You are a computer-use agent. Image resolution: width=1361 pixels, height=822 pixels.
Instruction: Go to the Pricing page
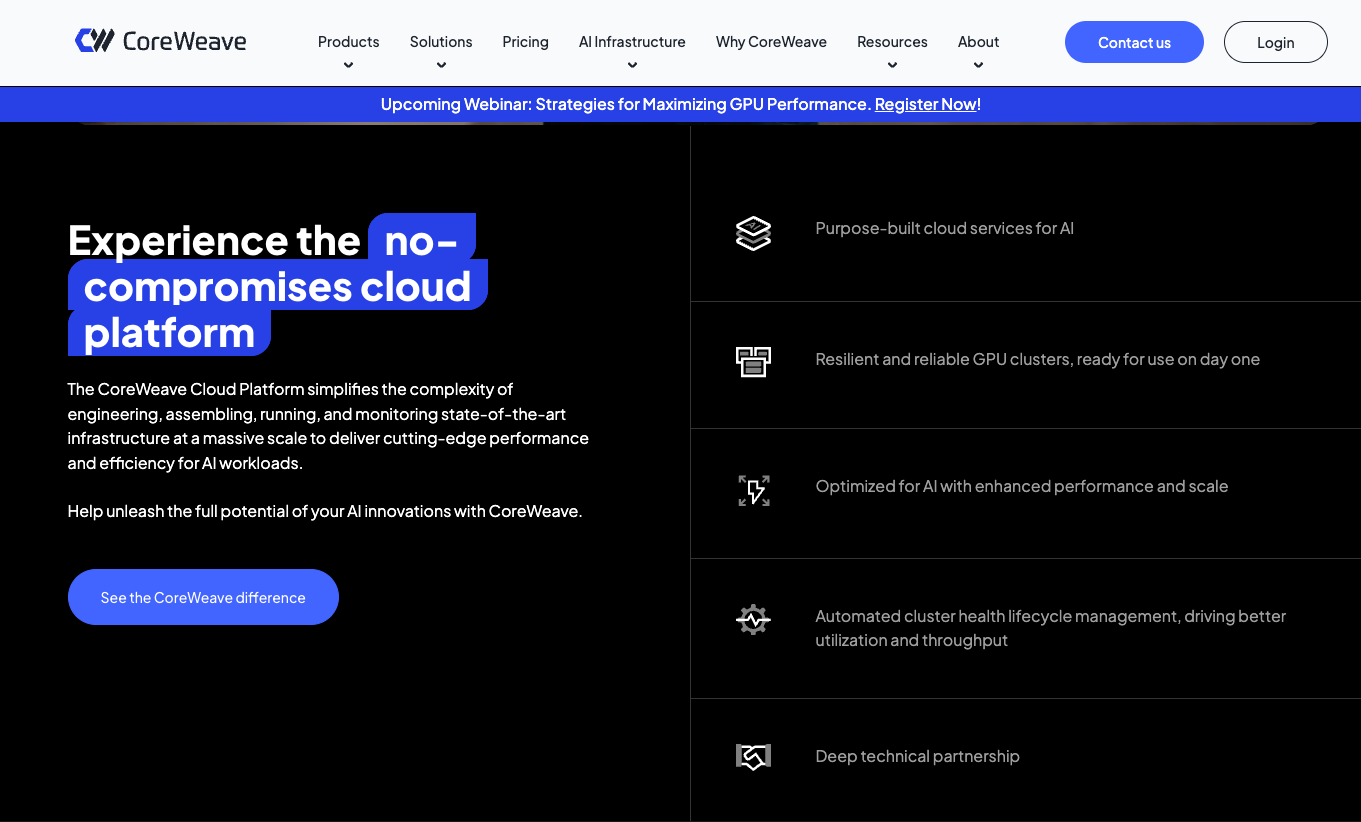[x=525, y=42]
